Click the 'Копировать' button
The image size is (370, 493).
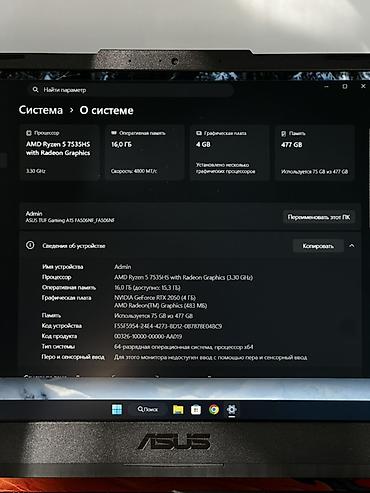click(318, 246)
